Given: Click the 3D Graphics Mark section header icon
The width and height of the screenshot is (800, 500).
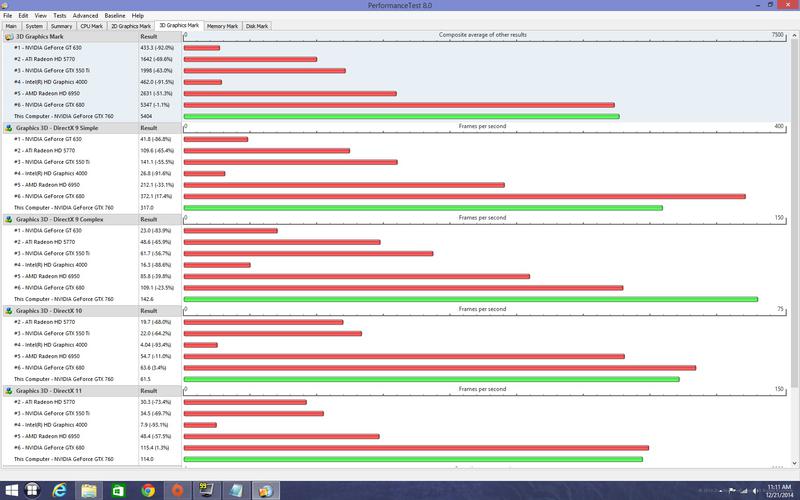Looking at the screenshot, I should click(9, 37).
